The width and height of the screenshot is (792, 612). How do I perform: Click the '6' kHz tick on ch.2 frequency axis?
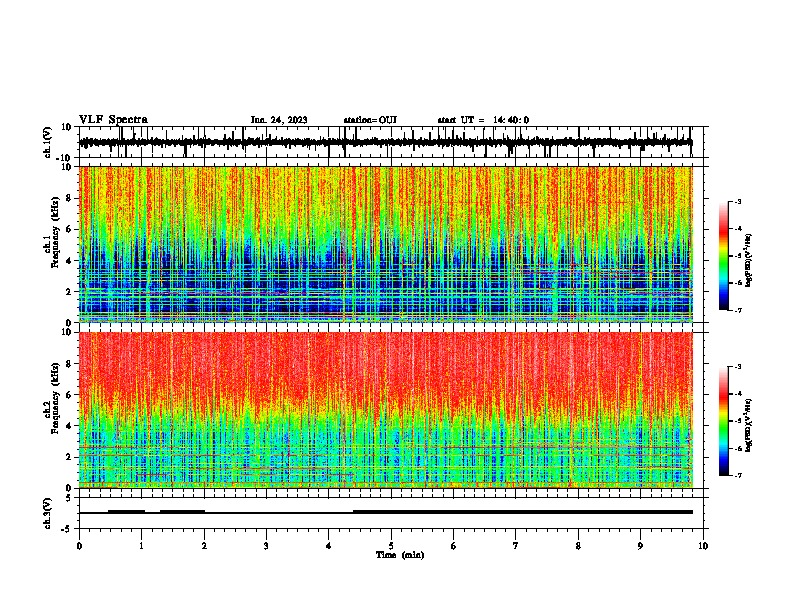pos(69,394)
